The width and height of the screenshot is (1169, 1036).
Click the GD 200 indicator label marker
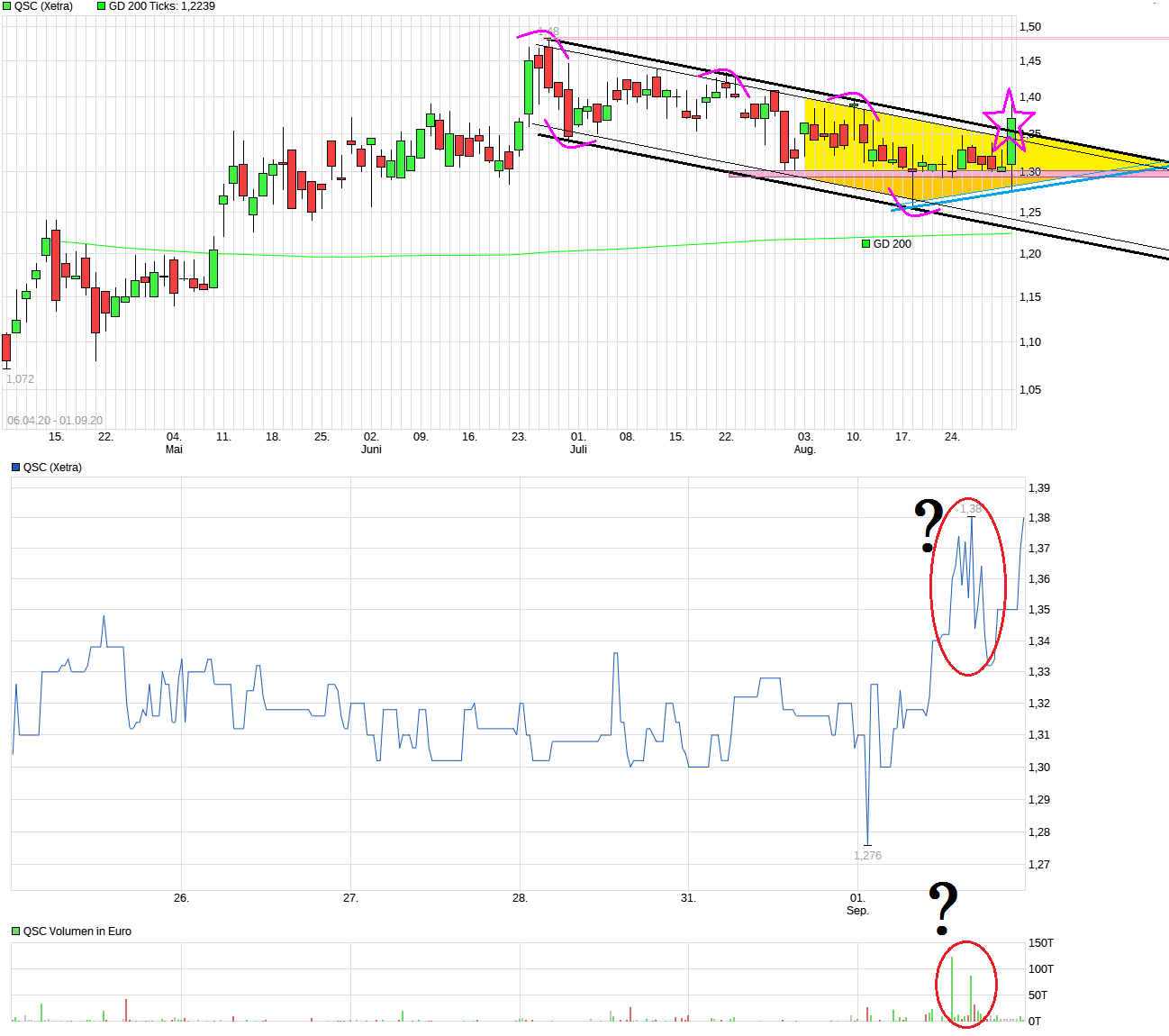[865, 243]
